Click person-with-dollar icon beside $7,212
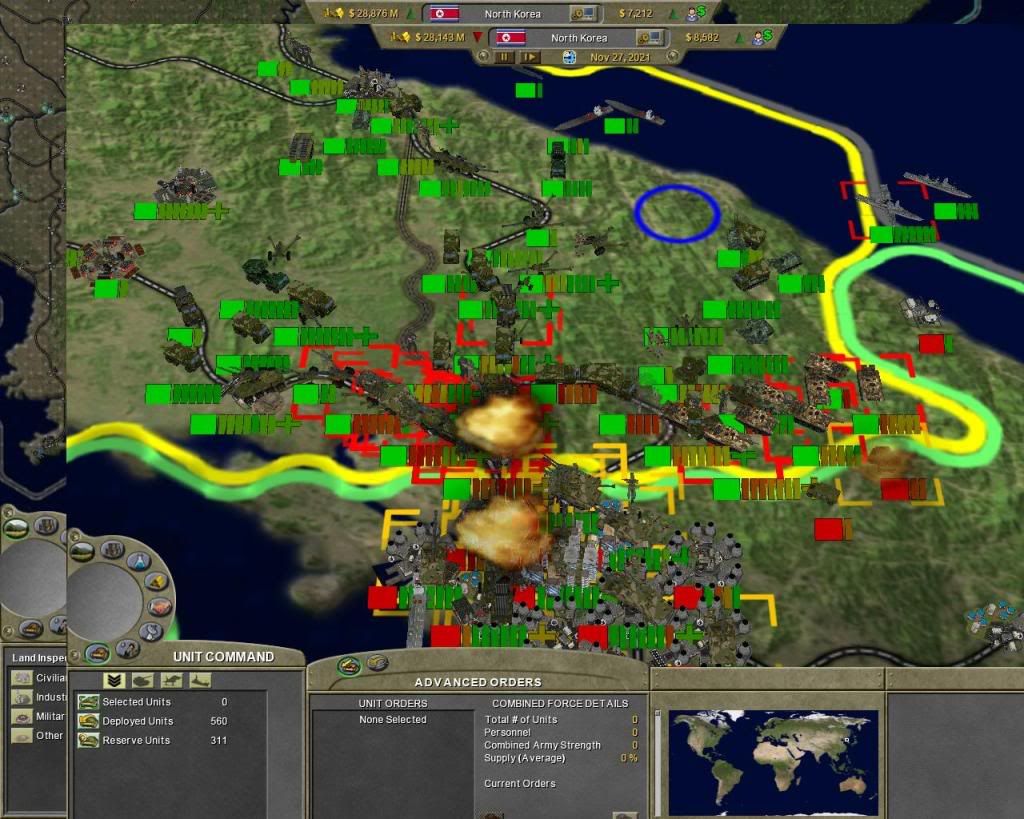Viewport: 1024px width, 819px height. pos(695,12)
